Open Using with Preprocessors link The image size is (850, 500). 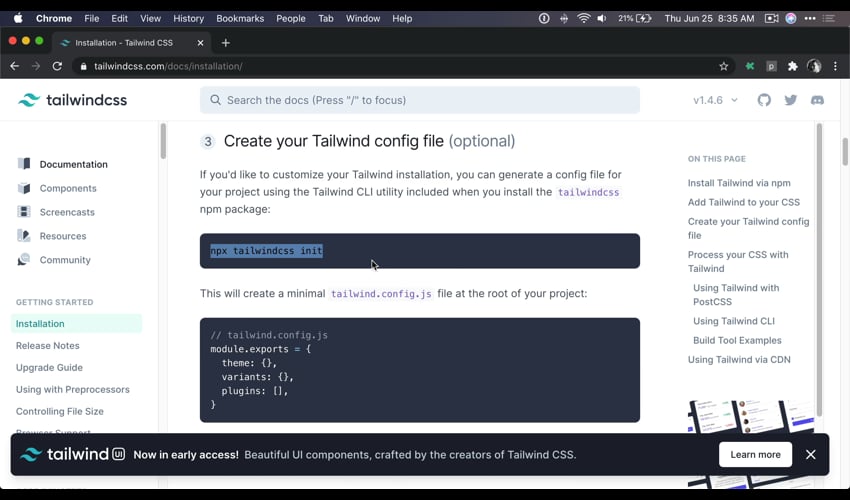[x=73, y=389]
